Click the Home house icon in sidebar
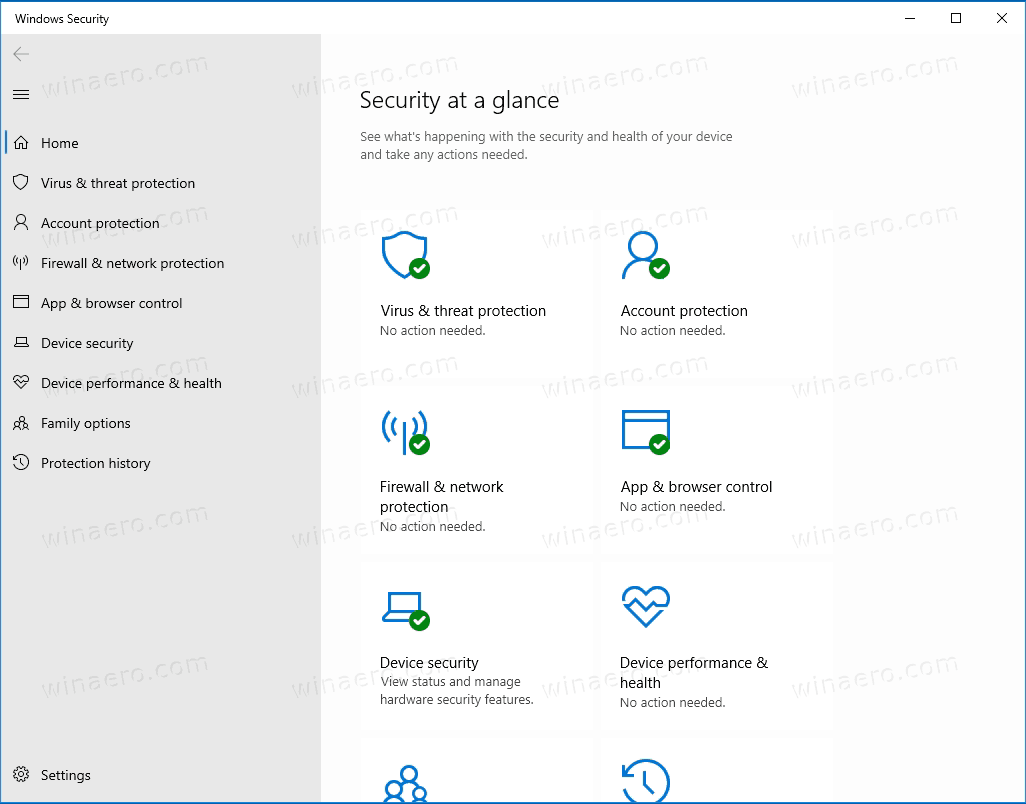 pos(21,143)
